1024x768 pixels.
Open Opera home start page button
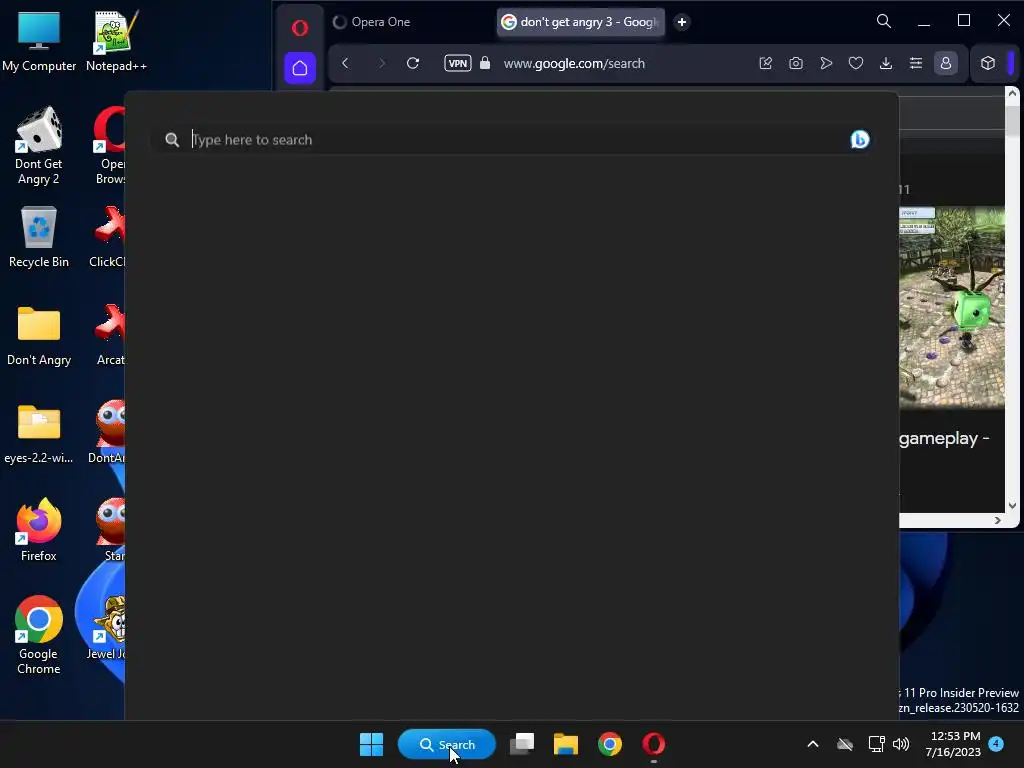point(300,67)
